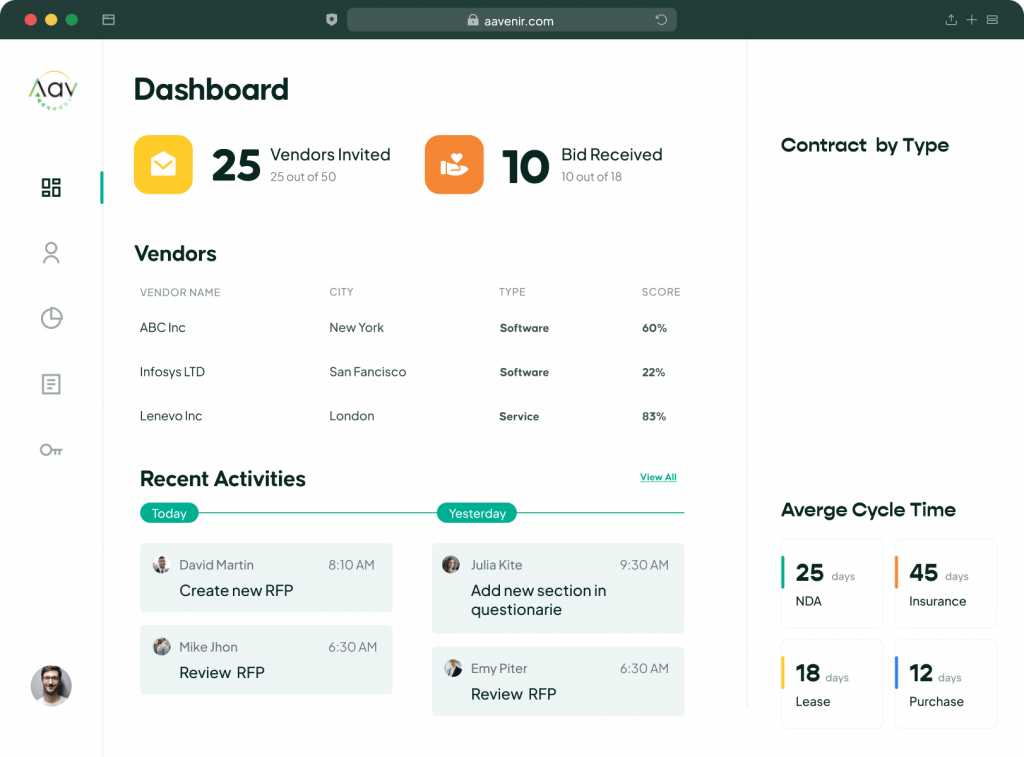
Task: Click the Vendors section heading
Action: tap(175, 253)
